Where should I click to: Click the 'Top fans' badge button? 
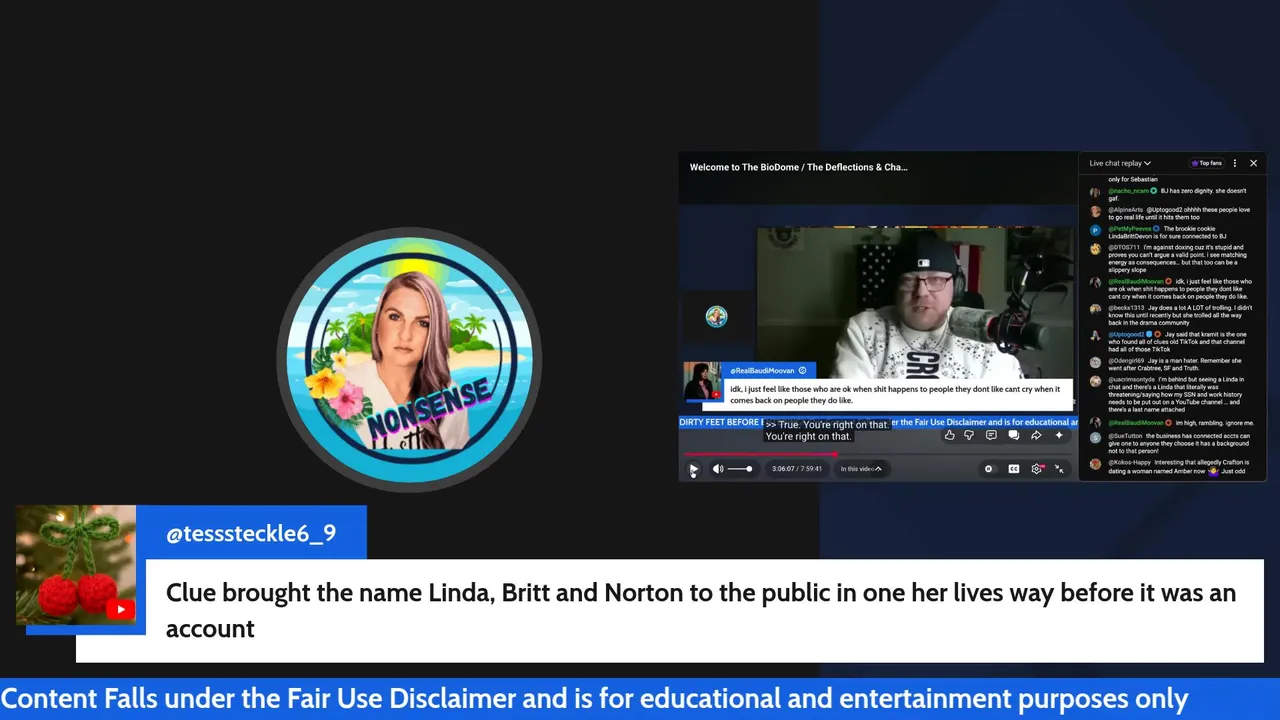tap(1206, 163)
